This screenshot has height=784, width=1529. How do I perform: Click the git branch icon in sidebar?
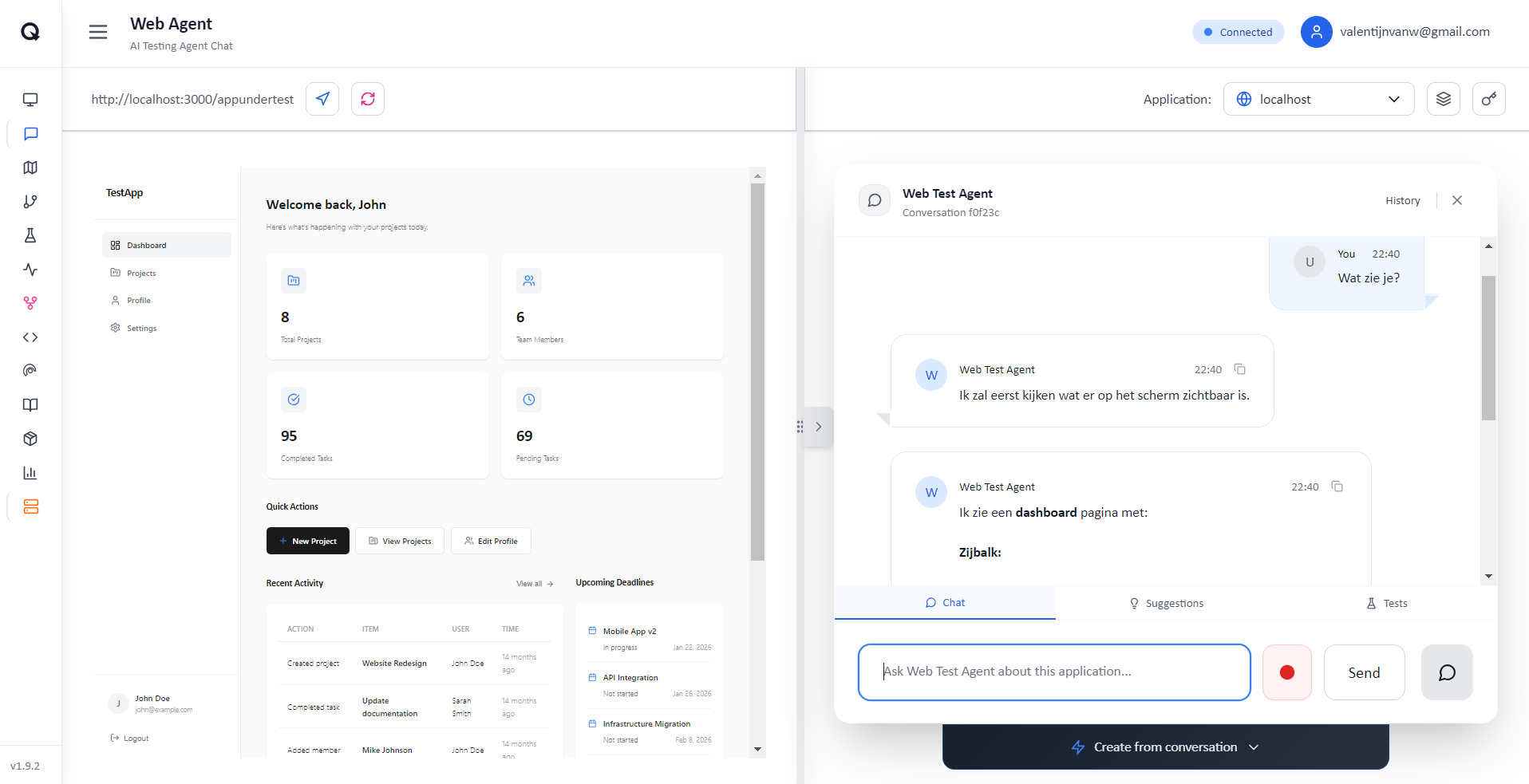(30, 202)
